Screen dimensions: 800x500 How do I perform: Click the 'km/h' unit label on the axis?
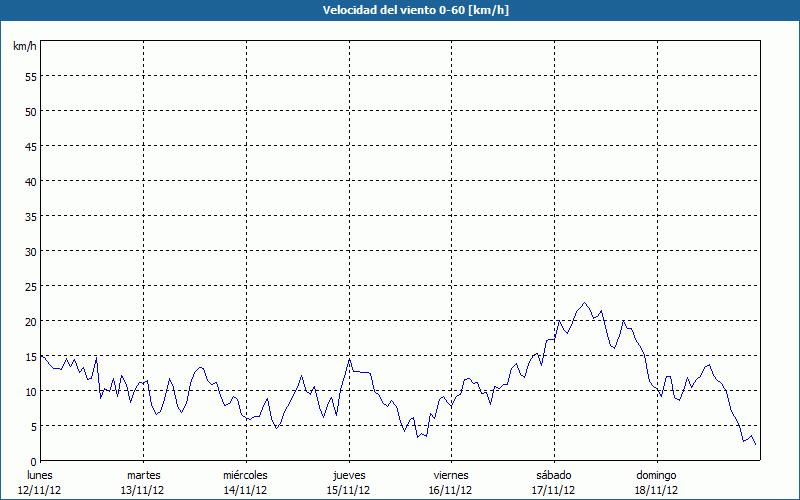24,46
